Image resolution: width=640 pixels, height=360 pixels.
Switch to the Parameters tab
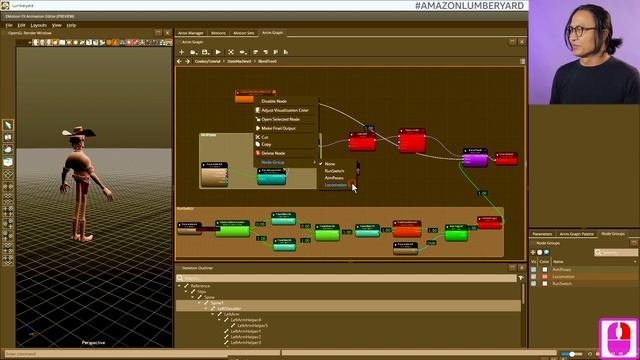pos(542,234)
